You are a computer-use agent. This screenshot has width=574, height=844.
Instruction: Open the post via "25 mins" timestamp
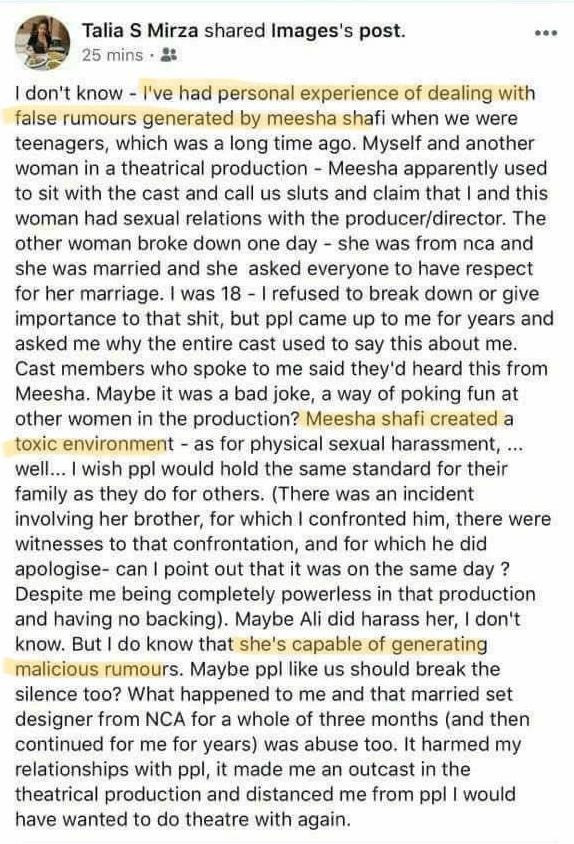(x=112, y=55)
